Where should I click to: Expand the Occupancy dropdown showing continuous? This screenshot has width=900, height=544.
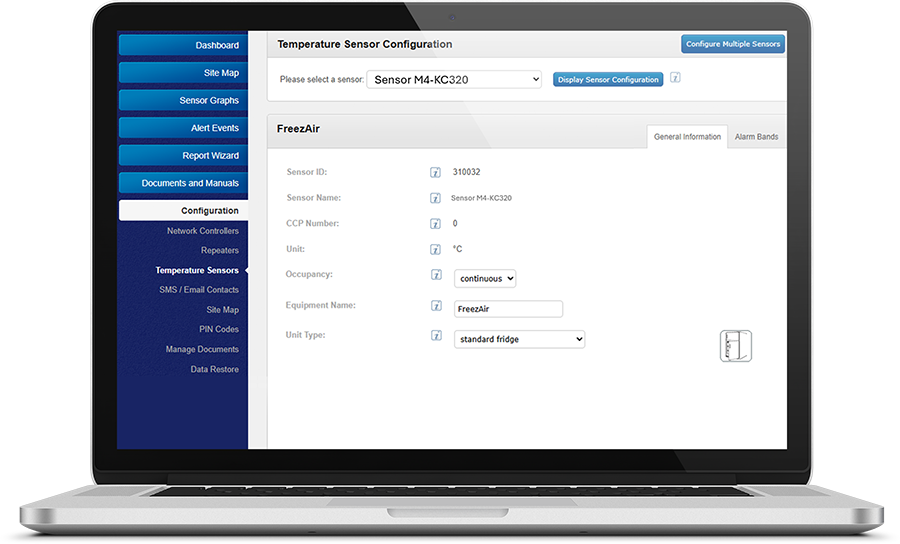(485, 278)
